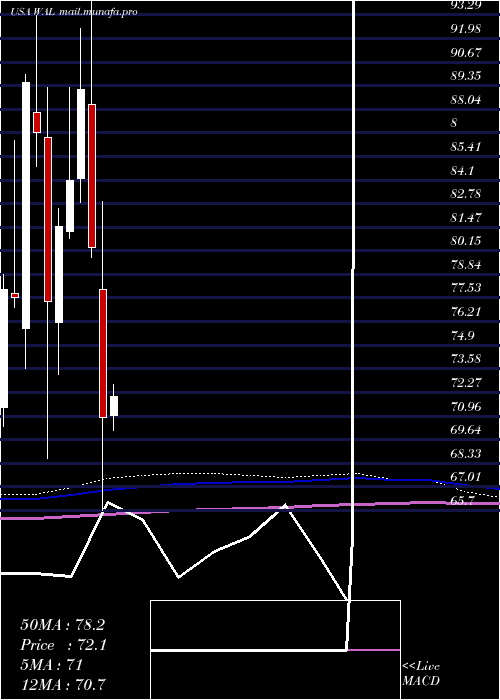Click the 73.58 price axis label
The width and height of the screenshot is (500, 700).
[x=466, y=358]
